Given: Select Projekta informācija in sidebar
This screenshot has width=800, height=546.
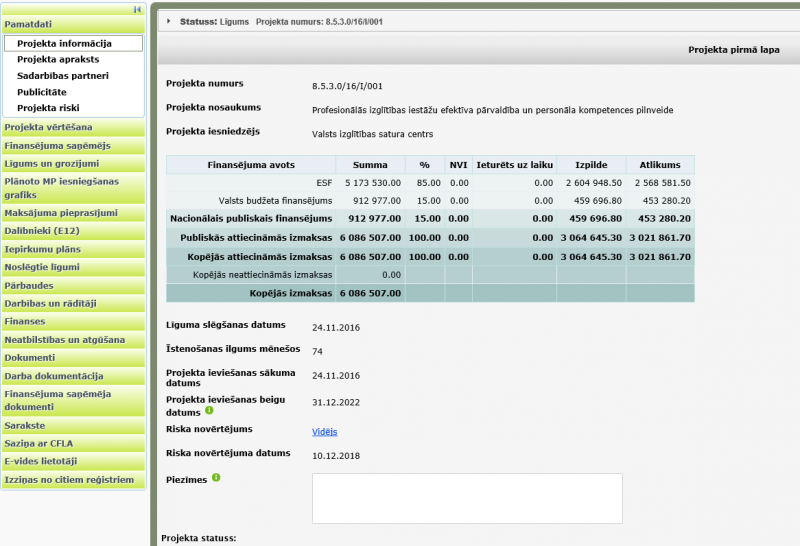Looking at the screenshot, I should (x=64, y=44).
